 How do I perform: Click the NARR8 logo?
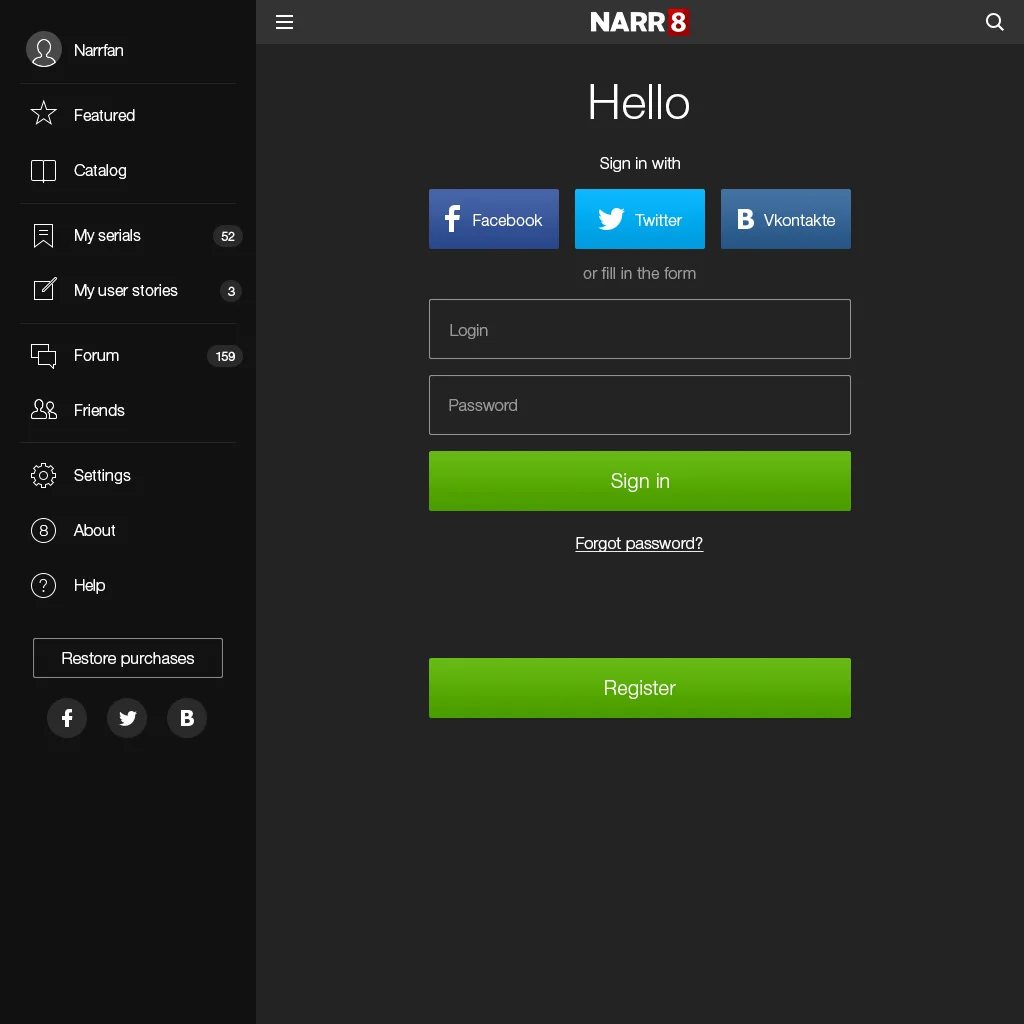[x=639, y=22]
